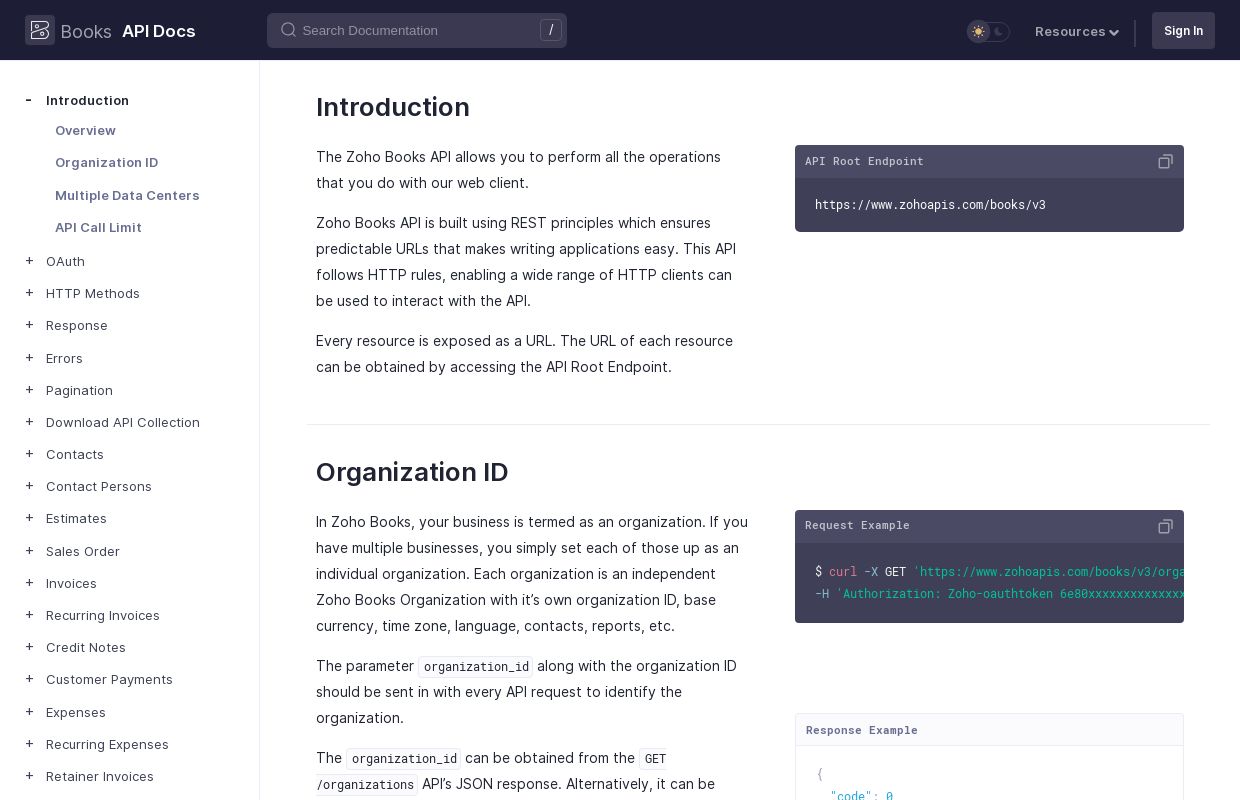This screenshot has height=800, width=1240.
Task: Open the Errors sidebar item
Action: point(64,358)
